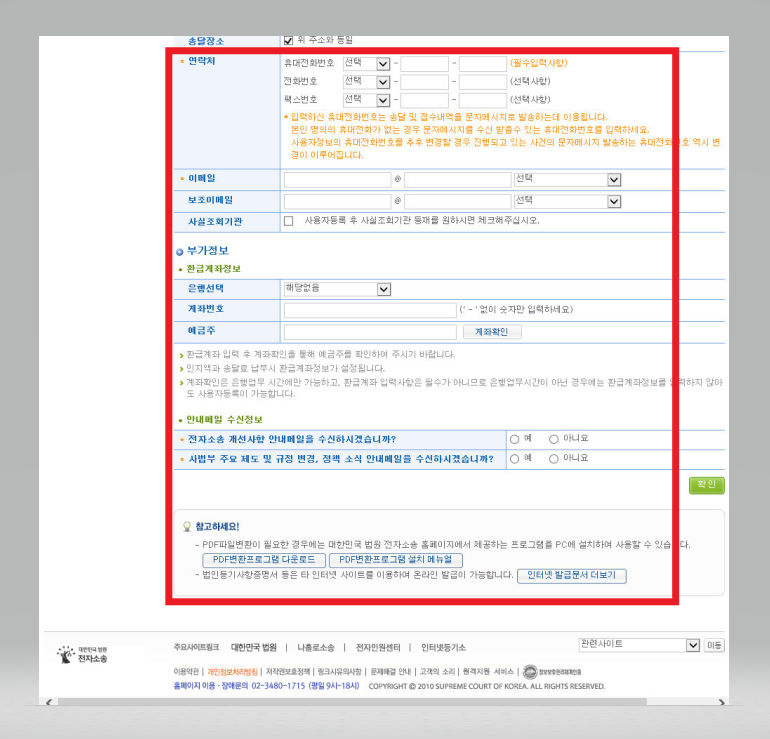Click the 전화번호 middle number field
This screenshot has height=739, width=770.
(424, 82)
